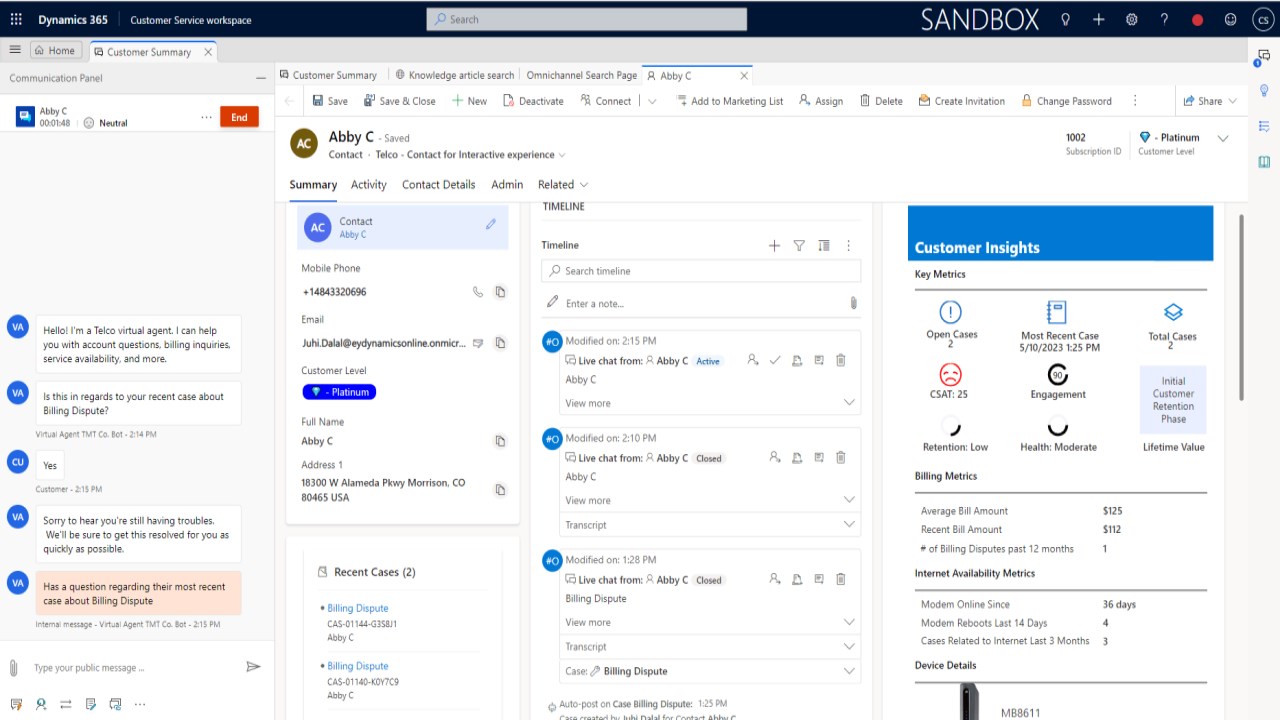Open the Knowledge article search tab
Viewport: 1280px width, 720px height.
coord(454,75)
